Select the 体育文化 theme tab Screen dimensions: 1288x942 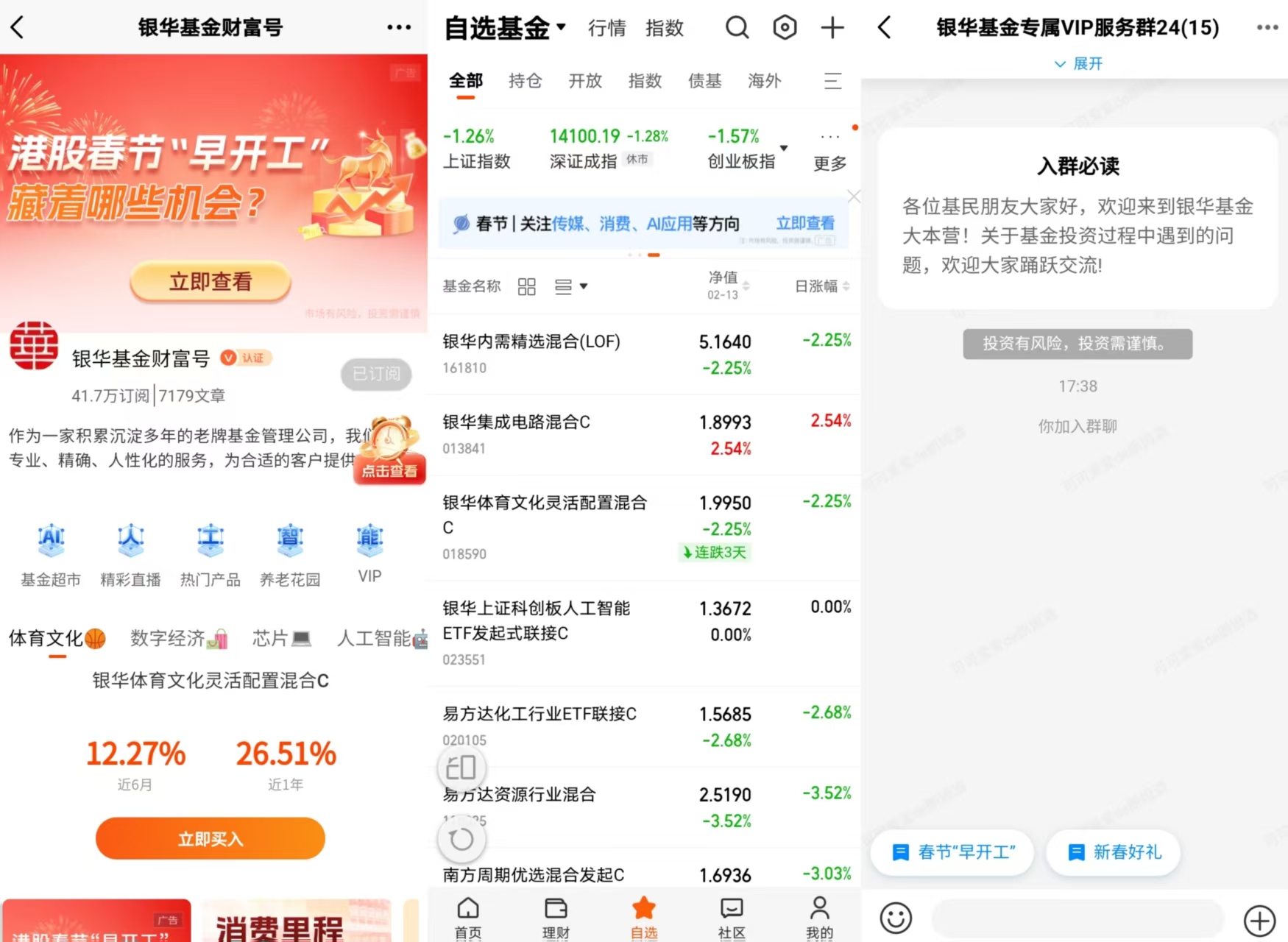(x=57, y=638)
